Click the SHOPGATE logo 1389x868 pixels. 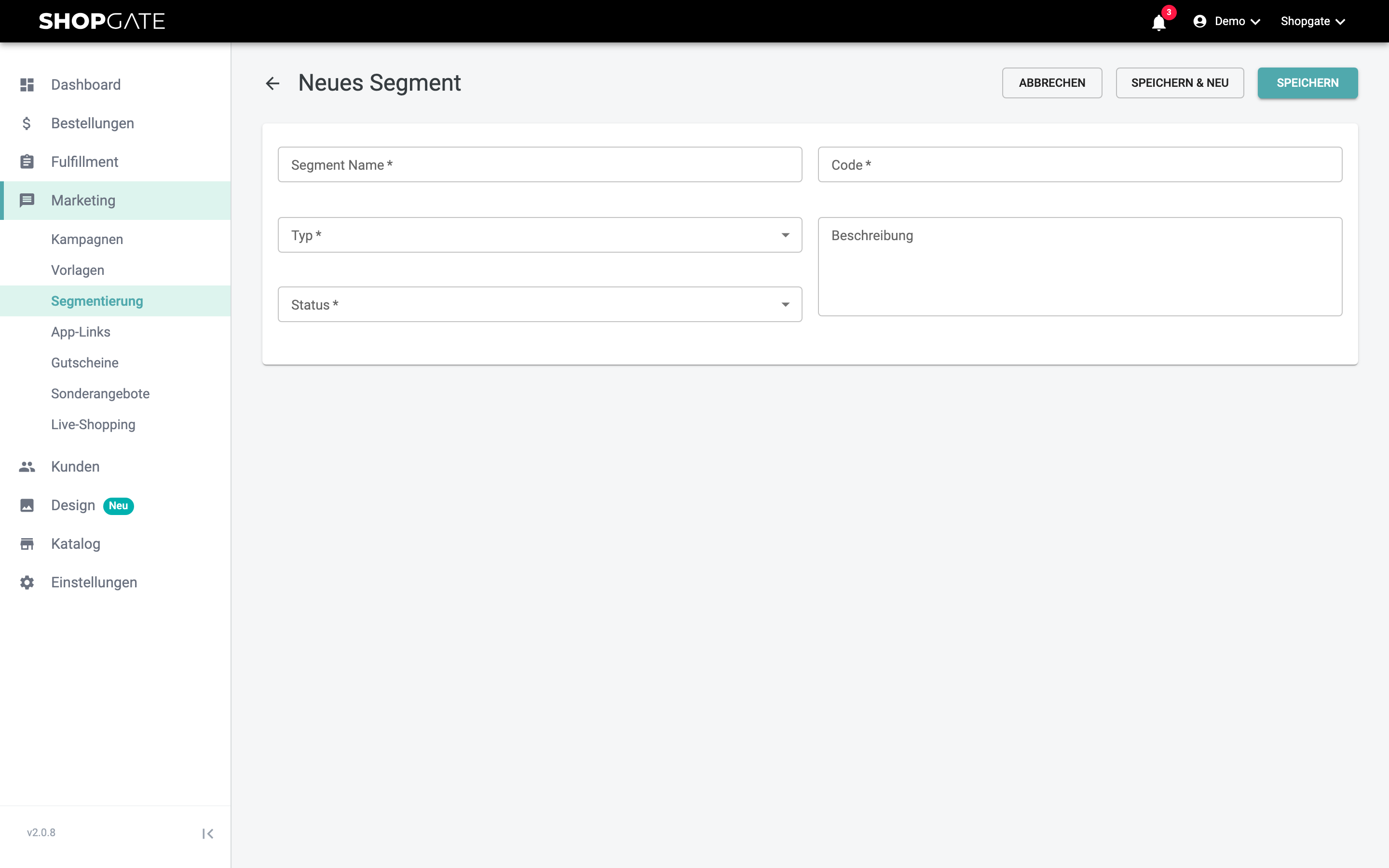[x=102, y=21]
